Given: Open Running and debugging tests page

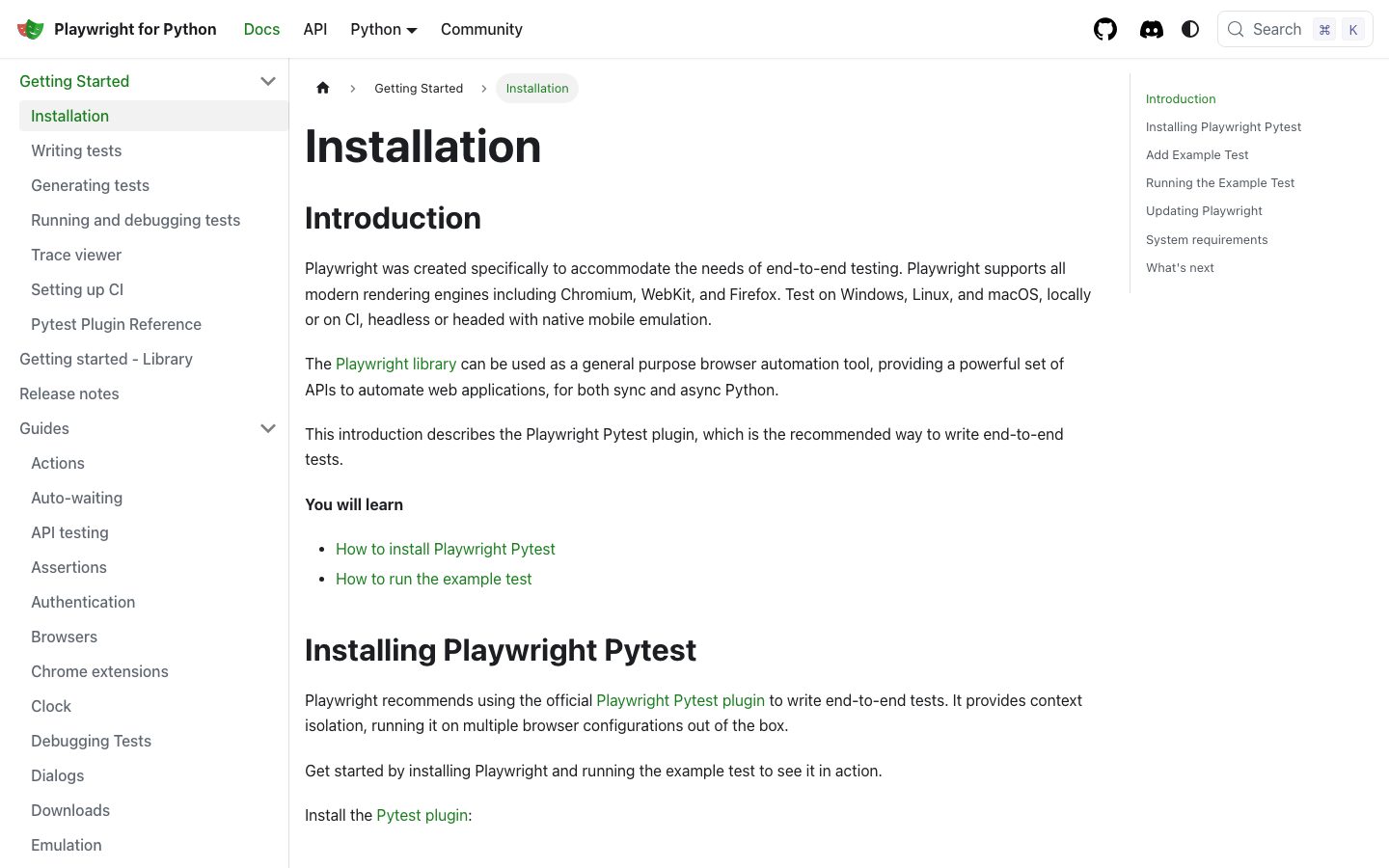Looking at the screenshot, I should pyautogui.click(x=153, y=220).
